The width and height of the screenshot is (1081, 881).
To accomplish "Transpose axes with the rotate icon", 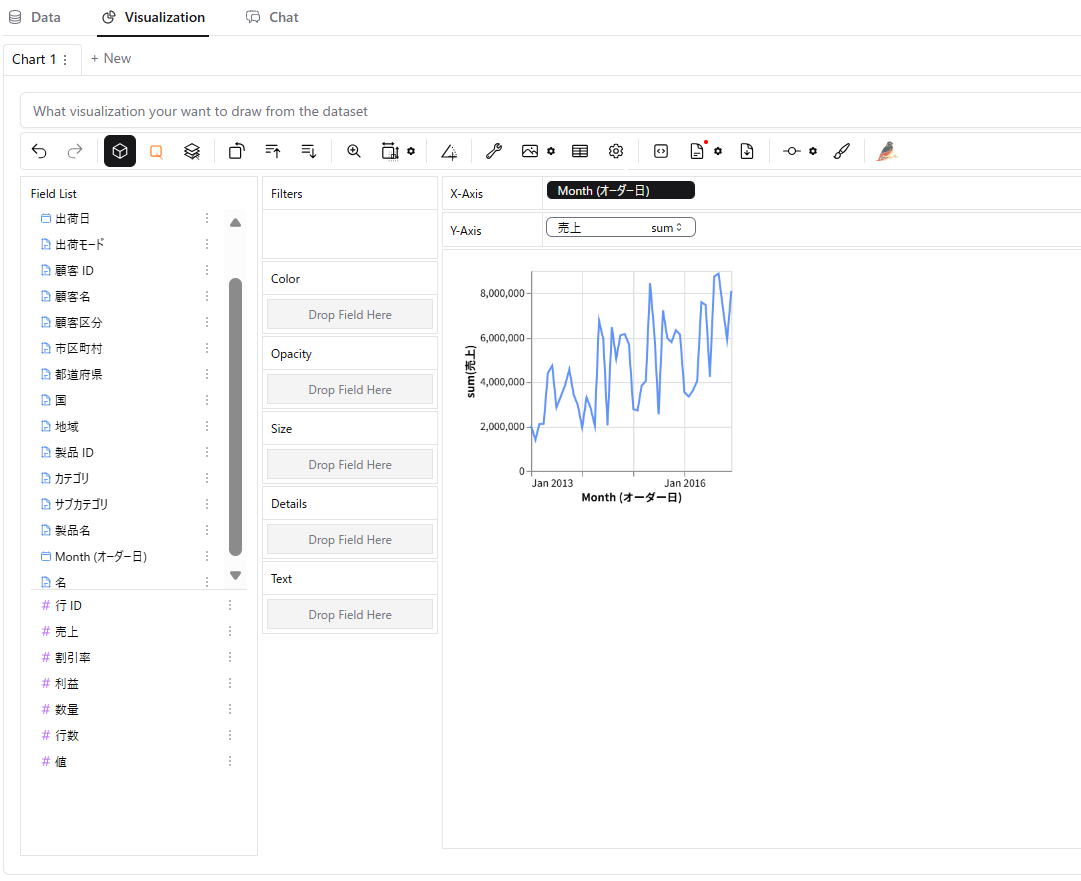I will click(x=236, y=150).
